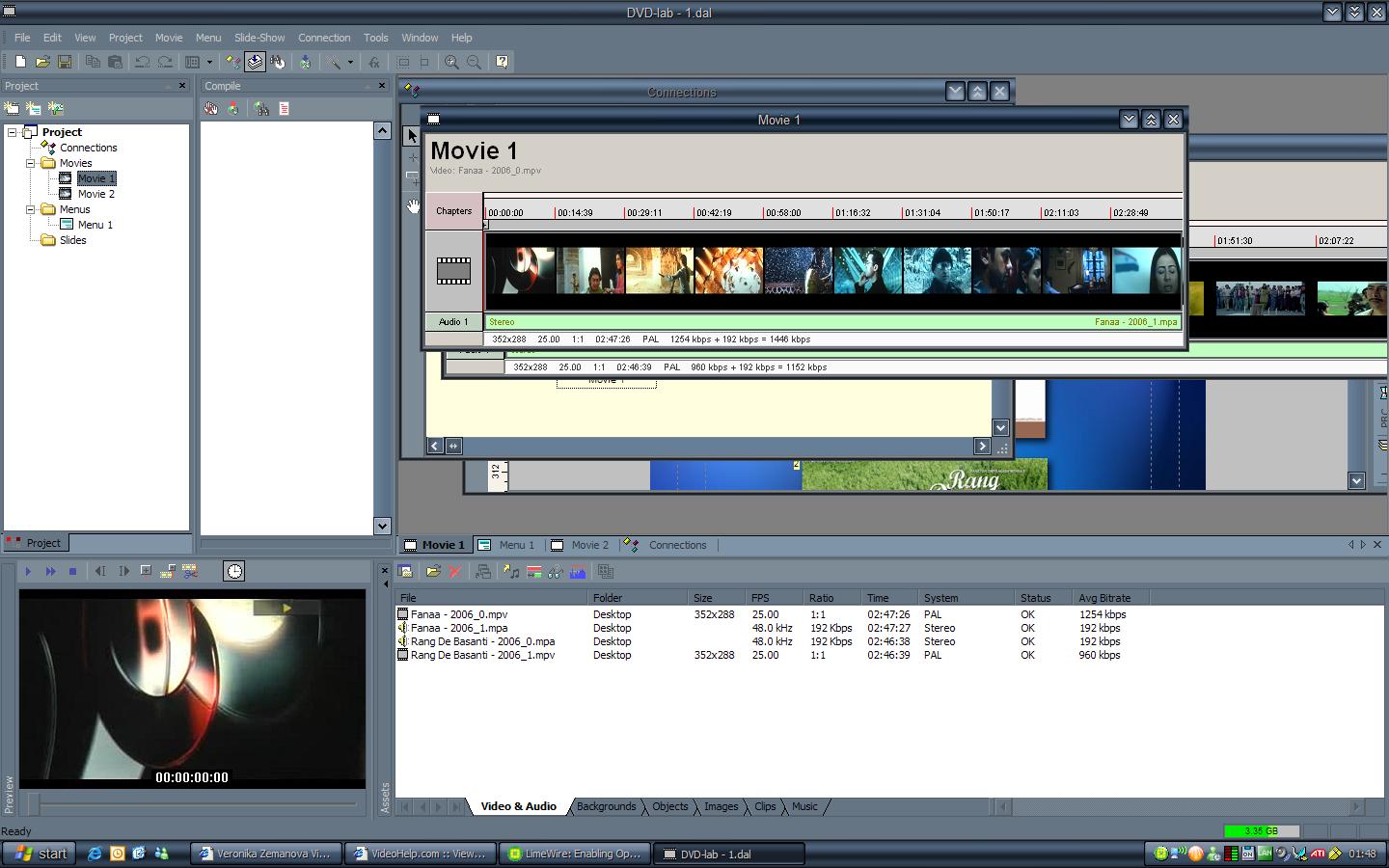Click first film thumbnail in Movie 1 timeline
The image size is (1389, 868).
(x=521, y=271)
